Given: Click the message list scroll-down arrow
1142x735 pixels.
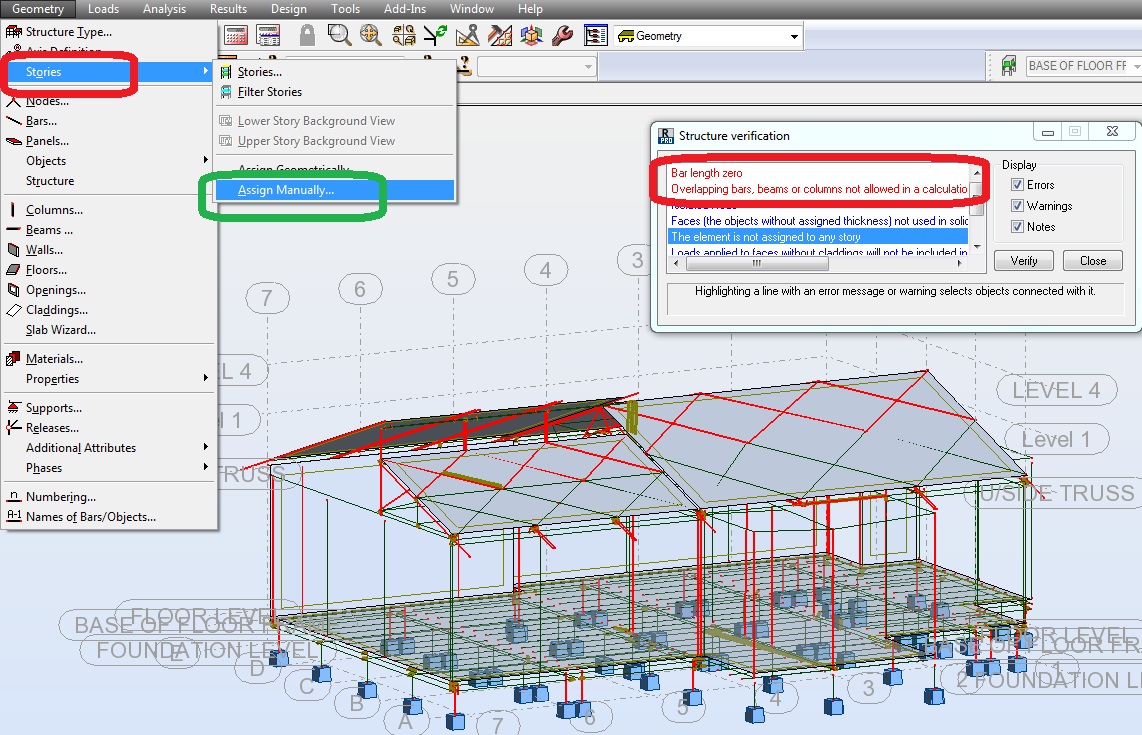Looking at the screenshot, I should [x=977, y=248].
